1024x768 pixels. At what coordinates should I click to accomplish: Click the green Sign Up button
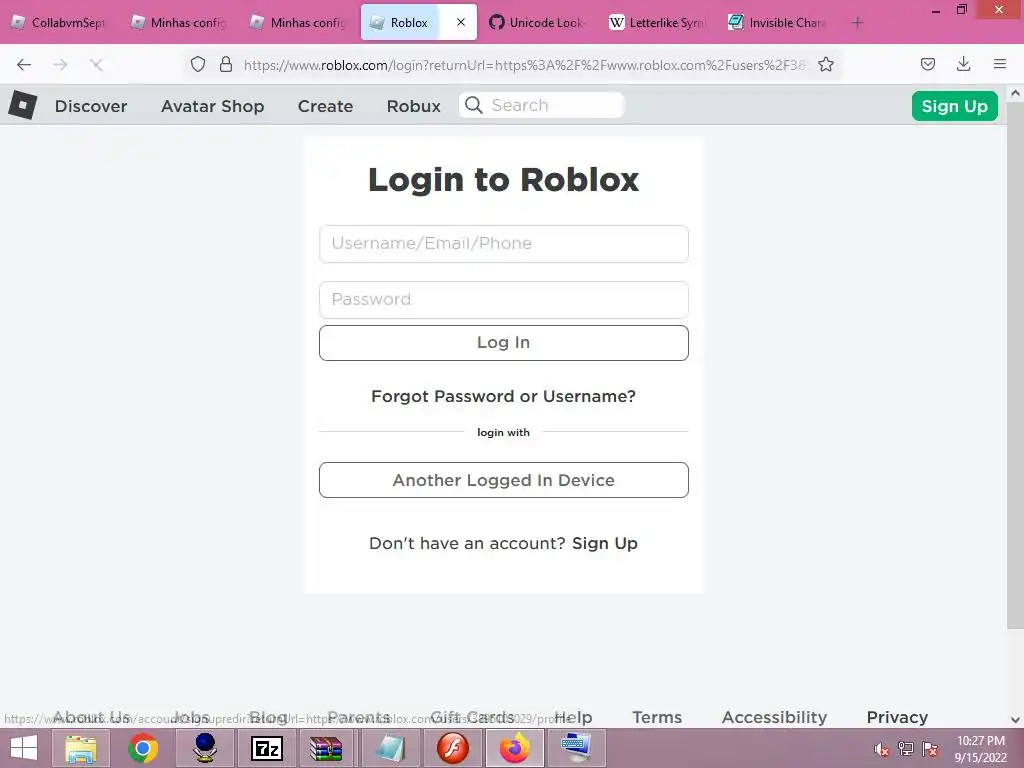point(954,106)
